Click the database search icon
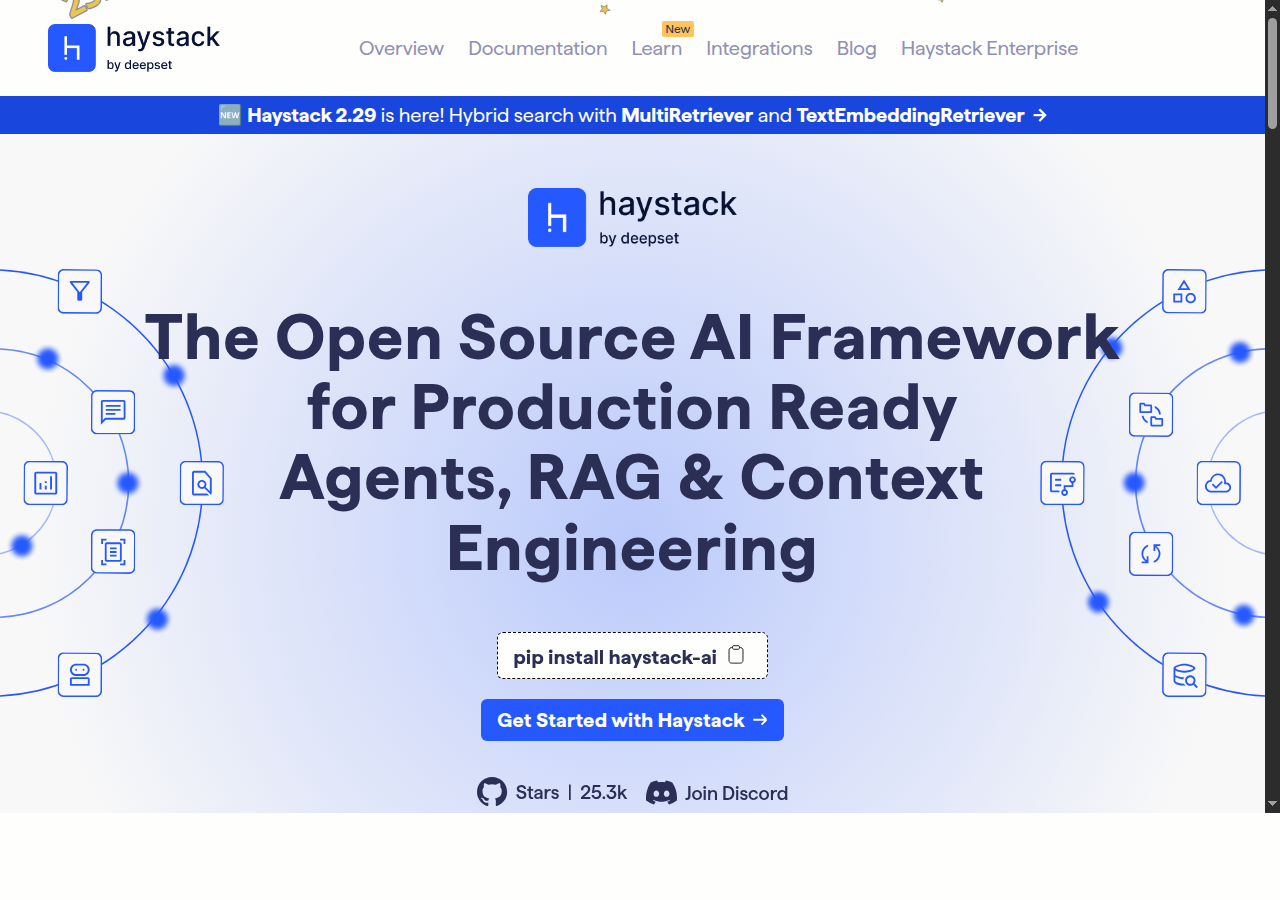Image resolution: width=1280 pixels, height=900 pixels. 1184,675
